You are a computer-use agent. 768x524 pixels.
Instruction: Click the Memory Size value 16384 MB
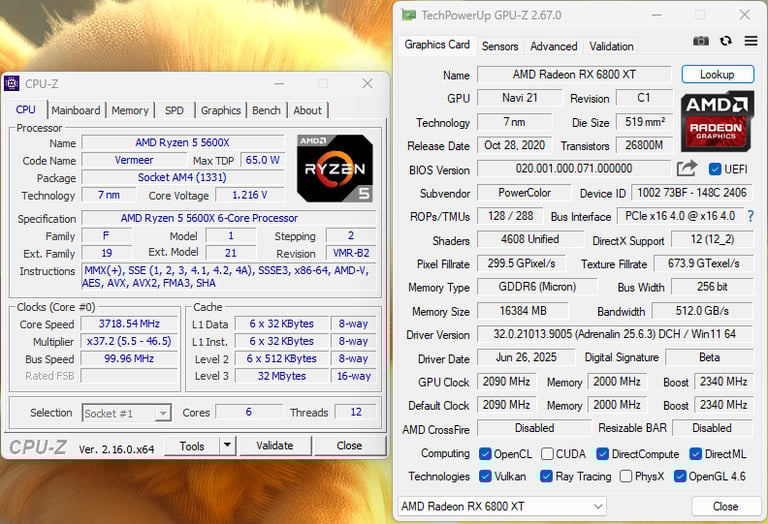(523, 310)
